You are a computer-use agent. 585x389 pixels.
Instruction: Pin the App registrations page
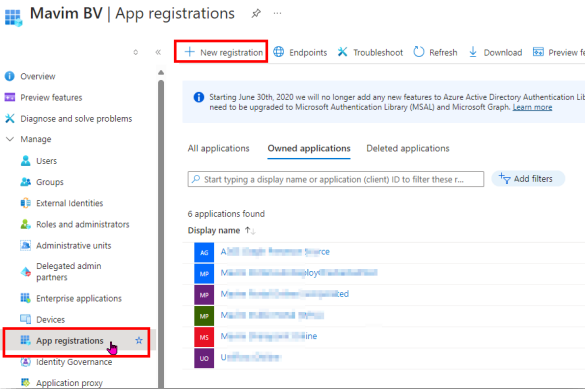coord(256,14)
